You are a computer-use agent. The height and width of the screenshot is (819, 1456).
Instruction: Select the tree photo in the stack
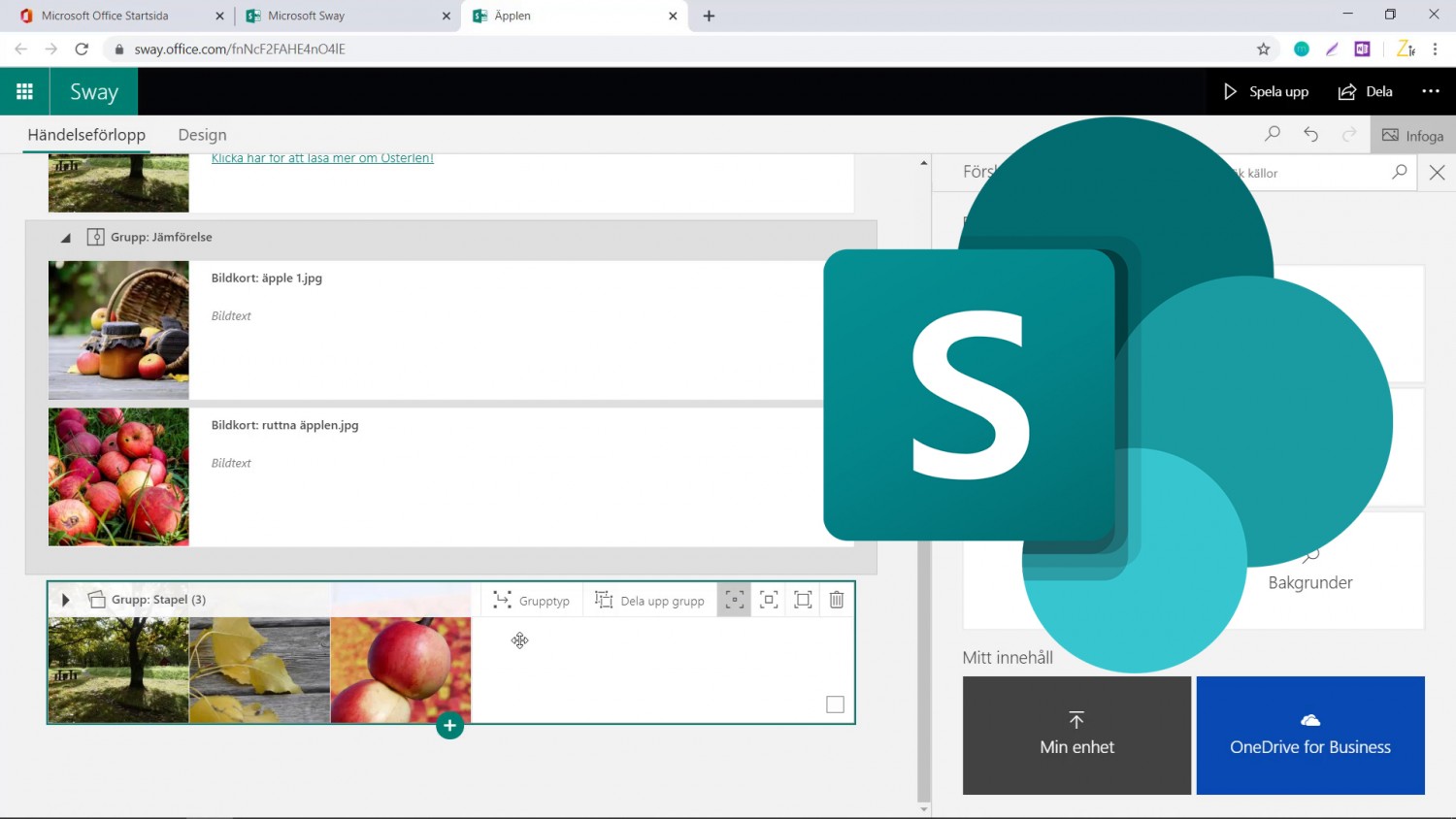[x=118, y=670]
